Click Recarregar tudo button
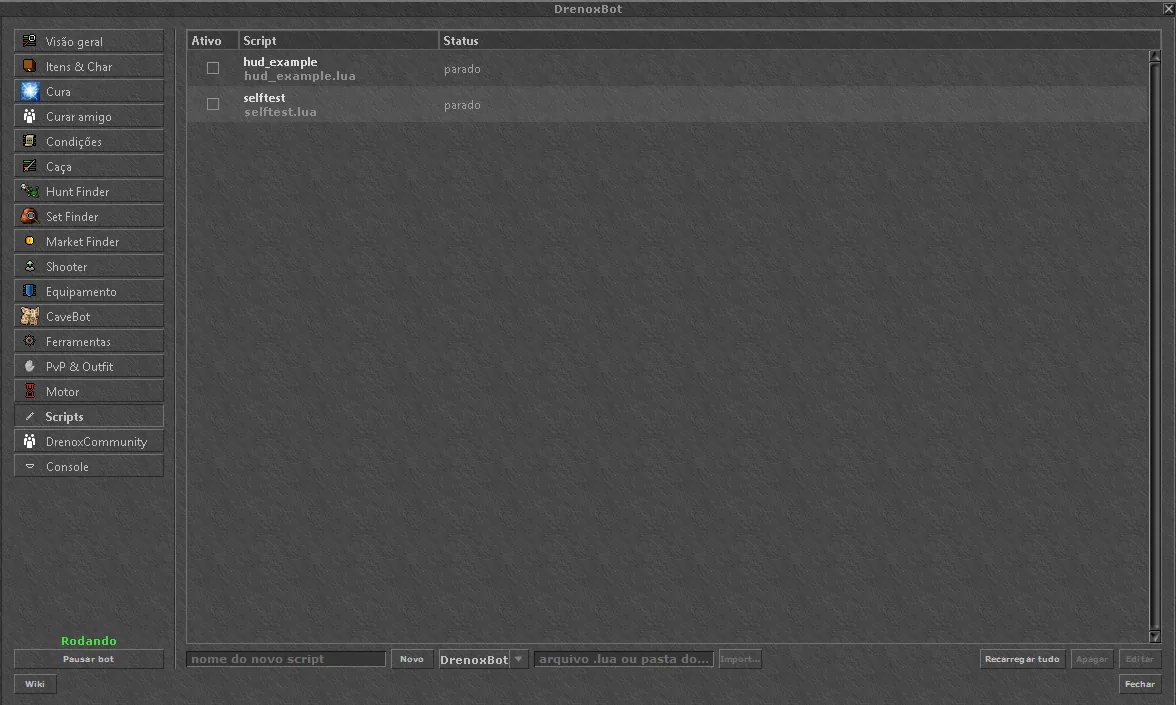The width and height of the screenshot is (1176, 705). tap(1022, 659)
